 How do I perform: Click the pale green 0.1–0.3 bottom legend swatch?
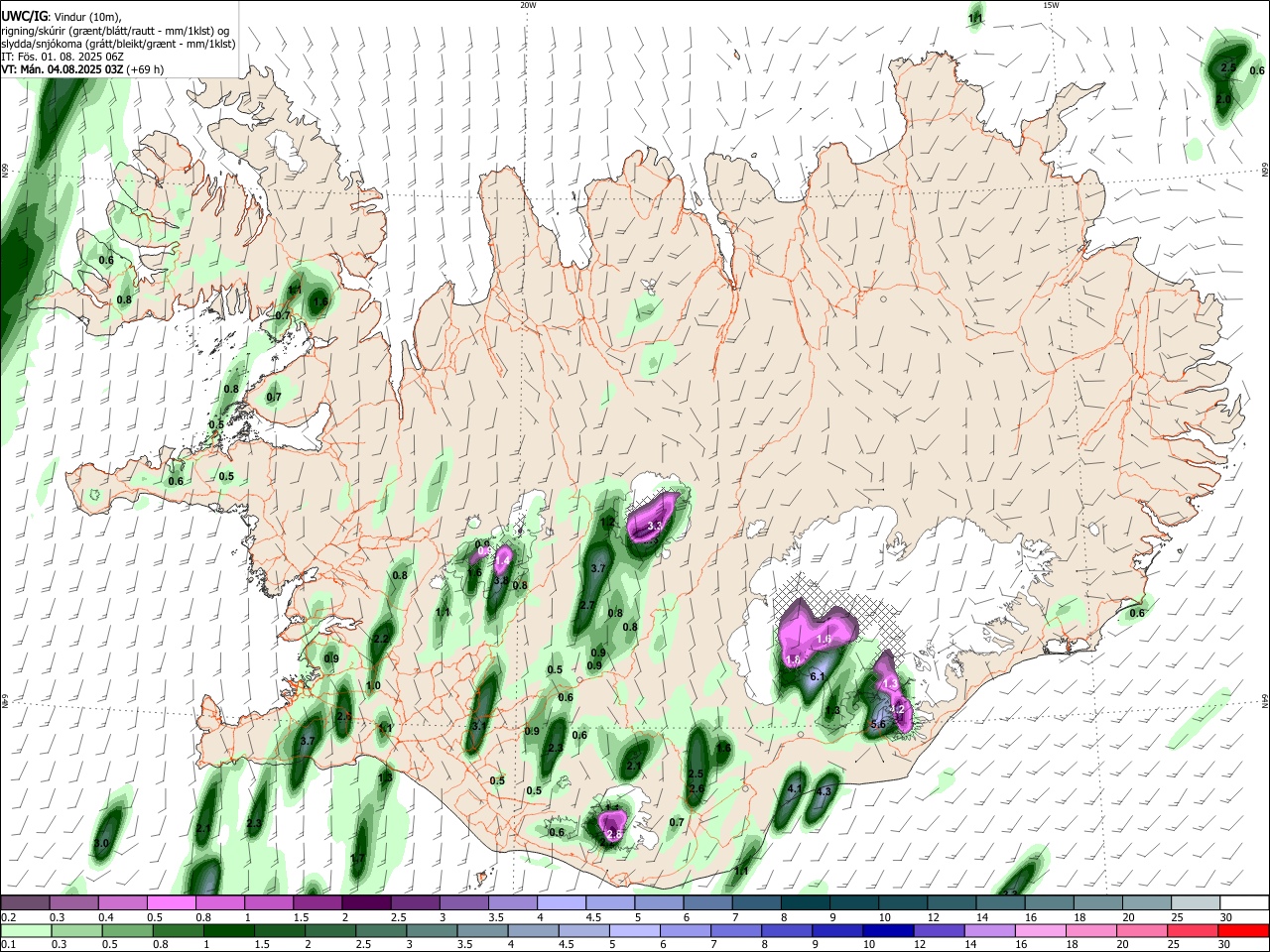(x=25, y=931)
